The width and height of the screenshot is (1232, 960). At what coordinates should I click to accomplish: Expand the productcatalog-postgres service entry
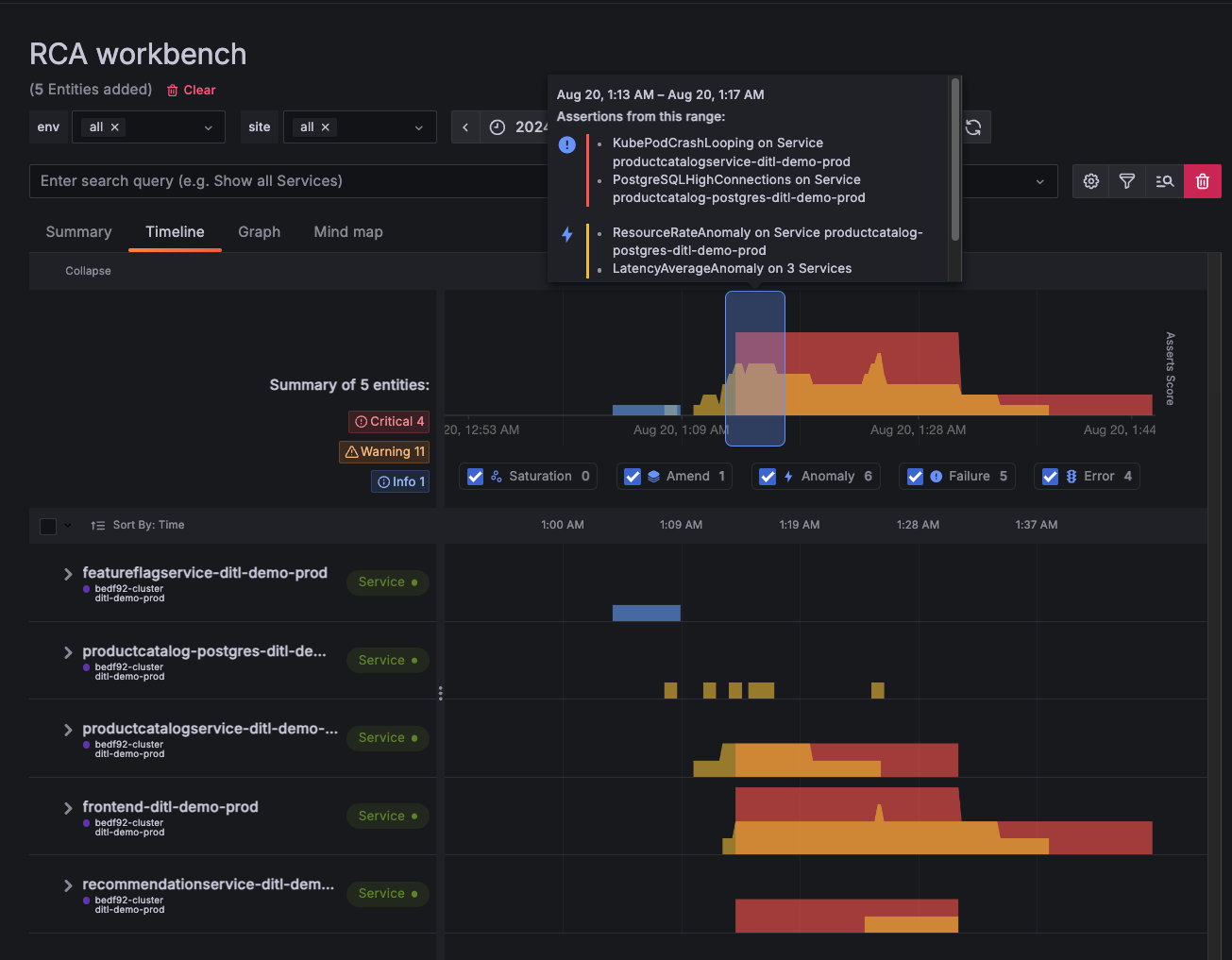tap(67, 651)
